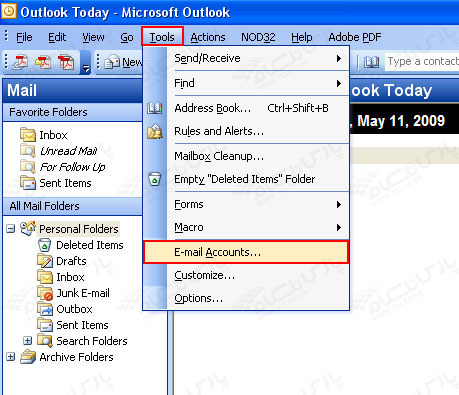
Task: Click the Empty Deleted Items recycle icon
Action: (155, 179)
